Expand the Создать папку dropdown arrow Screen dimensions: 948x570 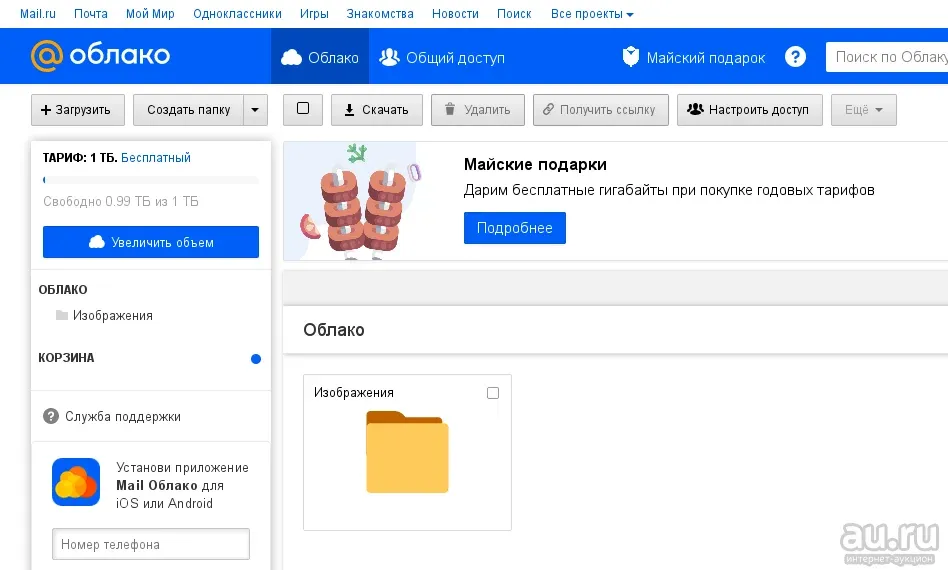[x=255, y=110]
